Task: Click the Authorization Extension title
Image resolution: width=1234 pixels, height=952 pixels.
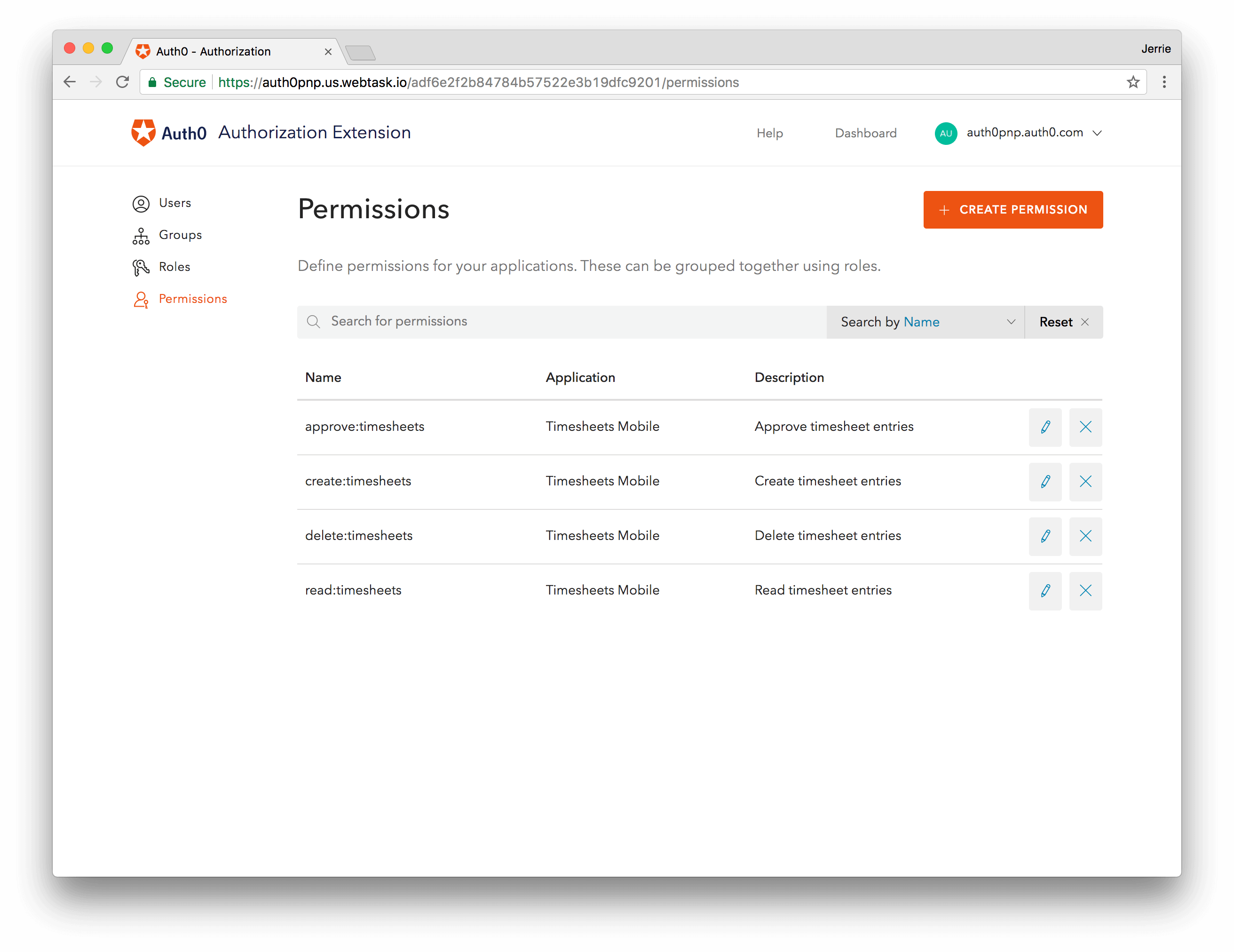Action: point(314,133)
